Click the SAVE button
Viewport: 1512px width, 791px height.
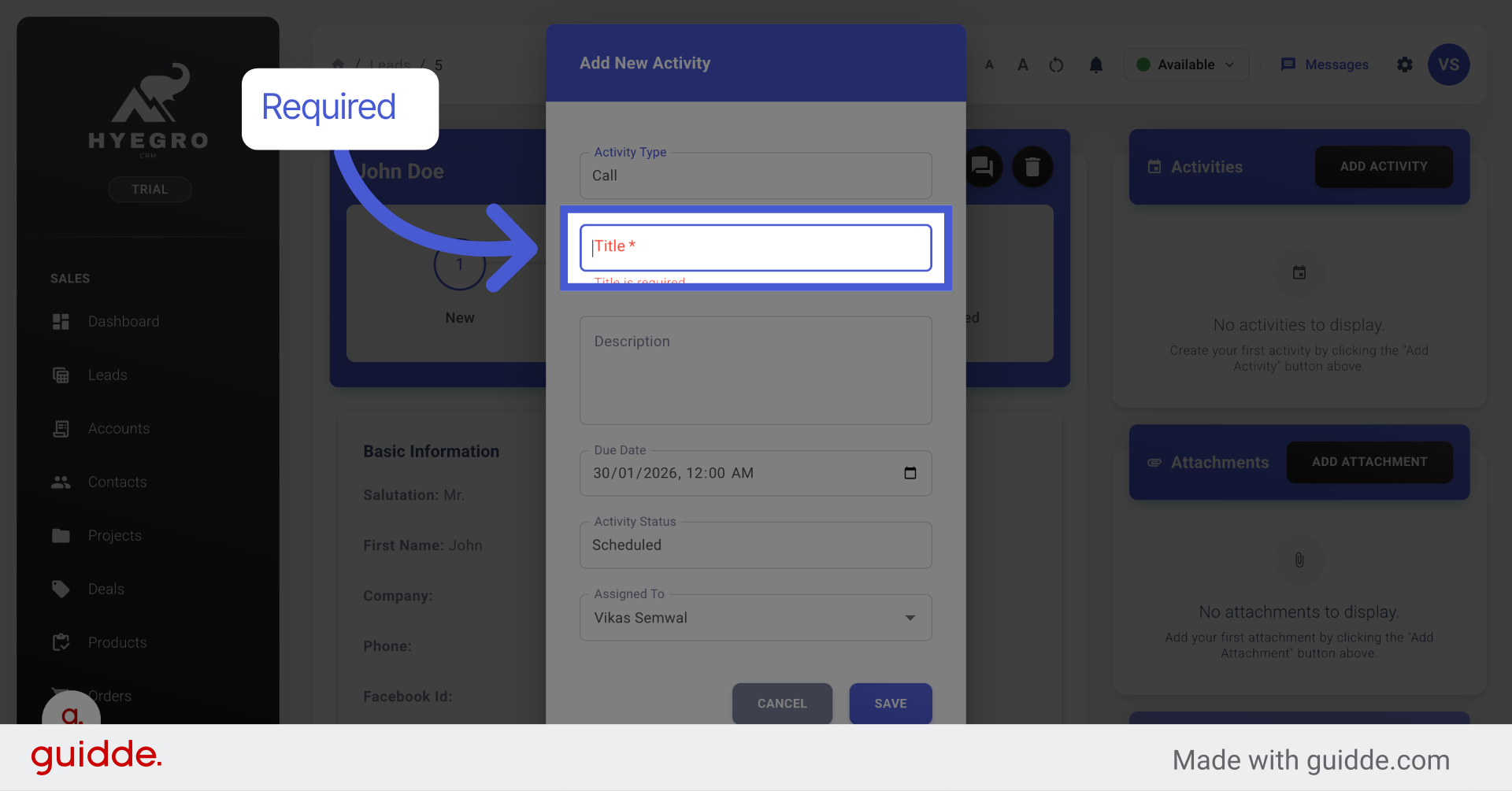tap(890, 704)
